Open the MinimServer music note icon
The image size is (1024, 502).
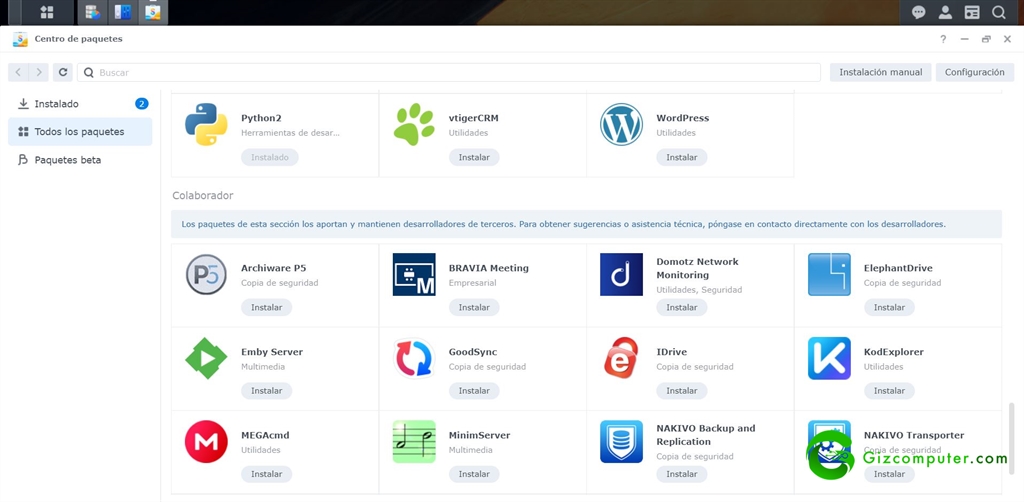point(414,441)
